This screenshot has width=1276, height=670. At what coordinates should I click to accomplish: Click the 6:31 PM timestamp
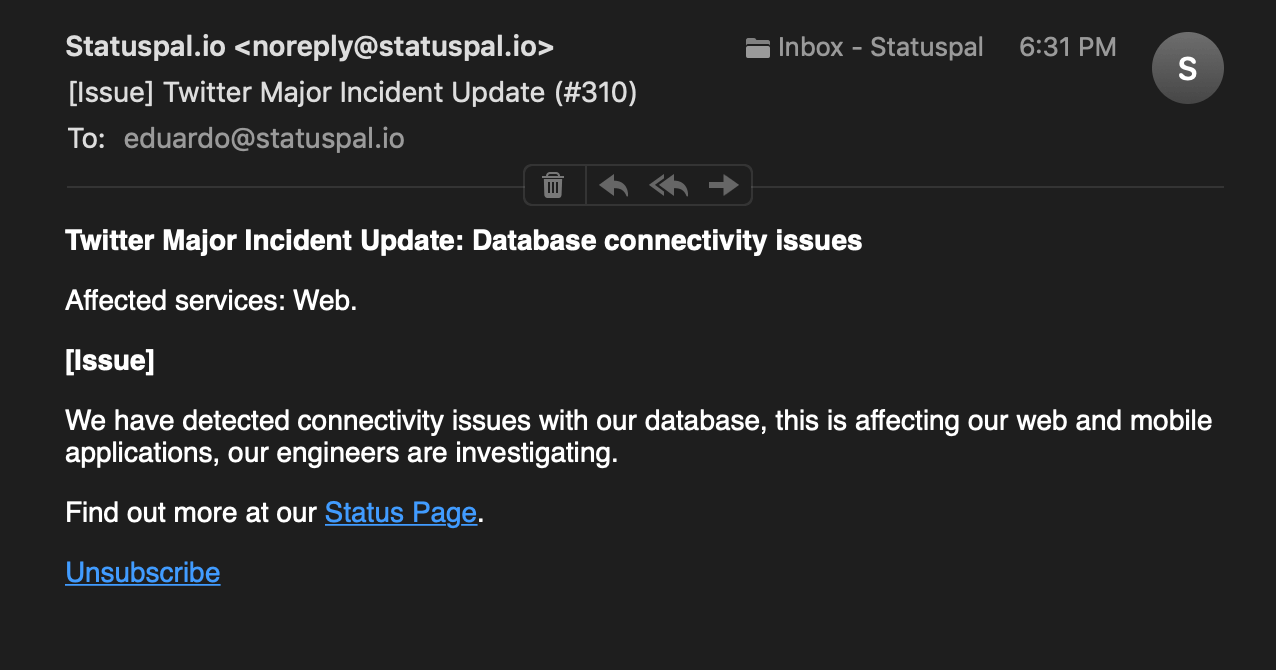pyautogui.click(x=1068, y=47)
